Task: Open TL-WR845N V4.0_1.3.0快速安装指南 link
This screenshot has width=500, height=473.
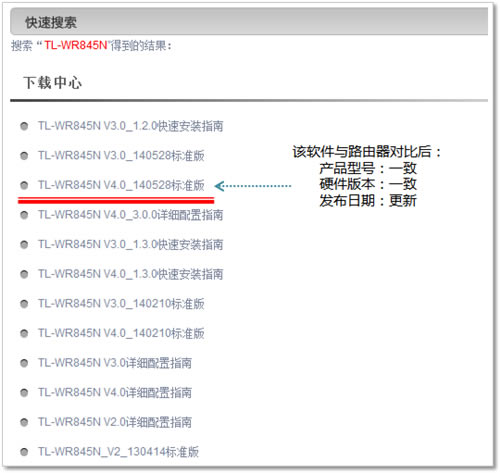Action: [x=130, y=274]
